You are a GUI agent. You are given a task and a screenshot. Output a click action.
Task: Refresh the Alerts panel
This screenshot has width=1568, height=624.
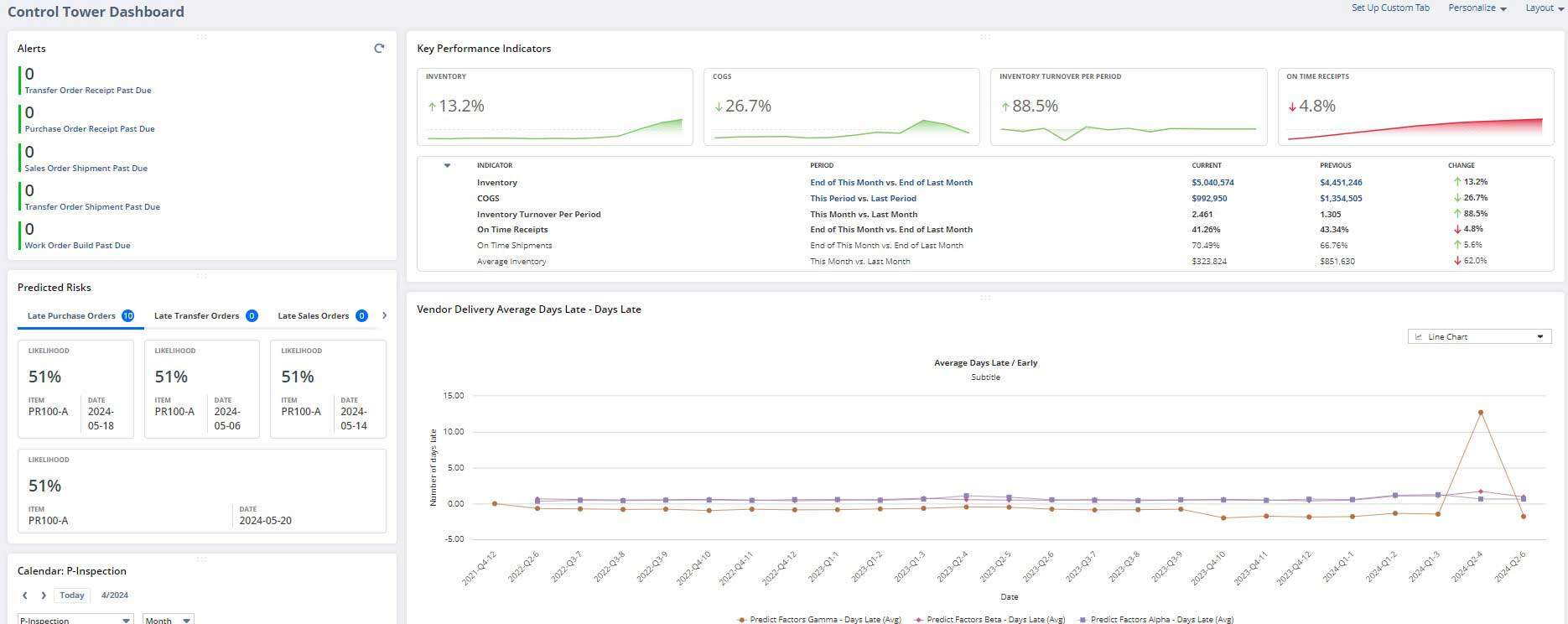[x=379, y=49]
